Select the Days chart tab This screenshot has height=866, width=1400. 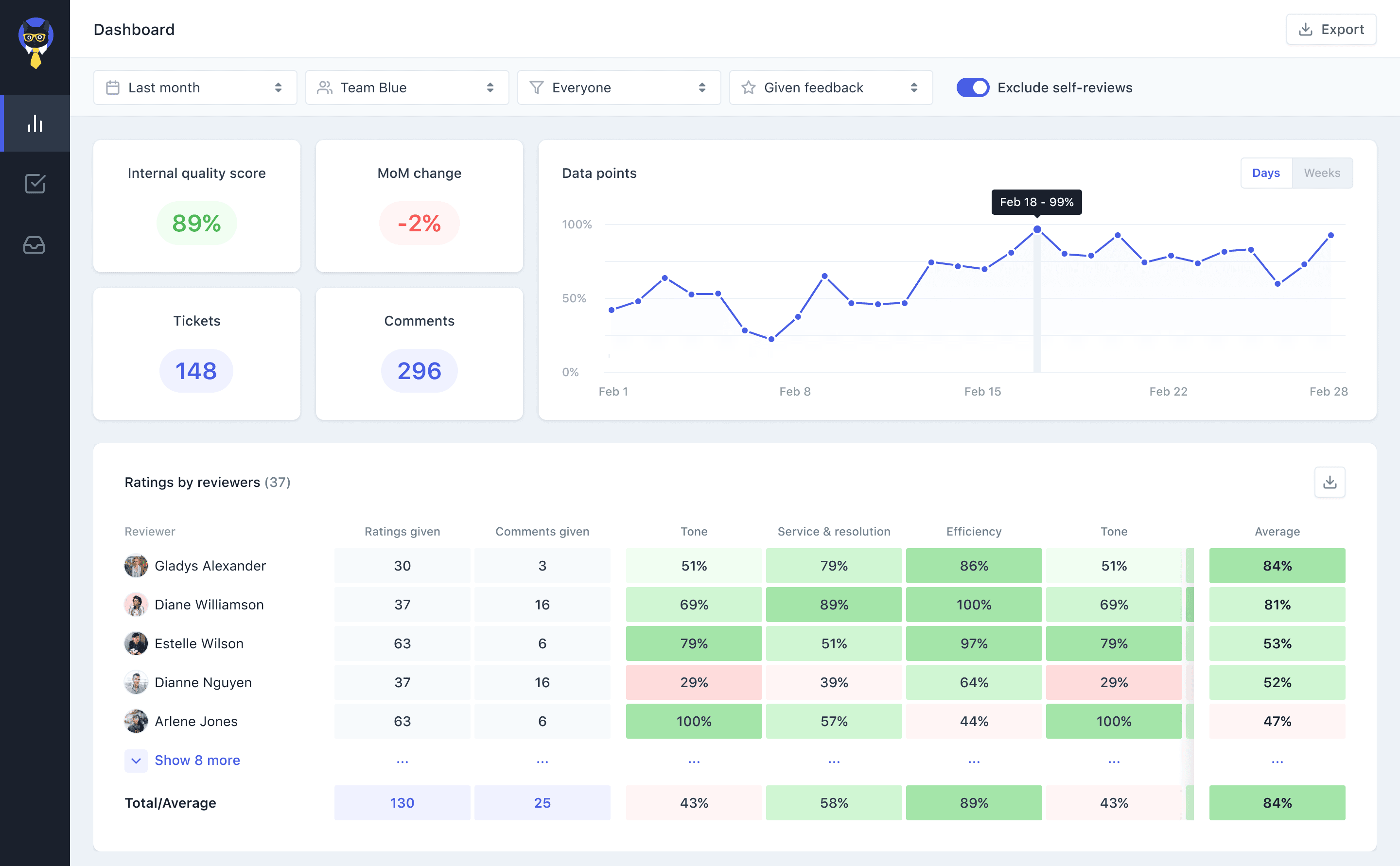click(1265, 173)
